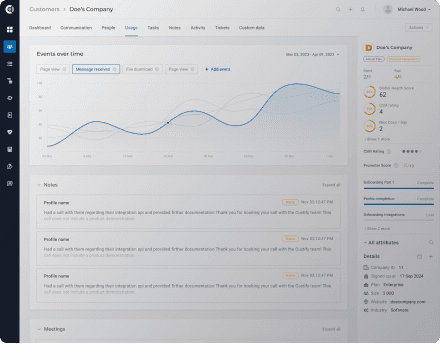Click the Onboarding Part 1 progress bar
This screenshot has height=360, width=440.
click(x=399, y=188)
